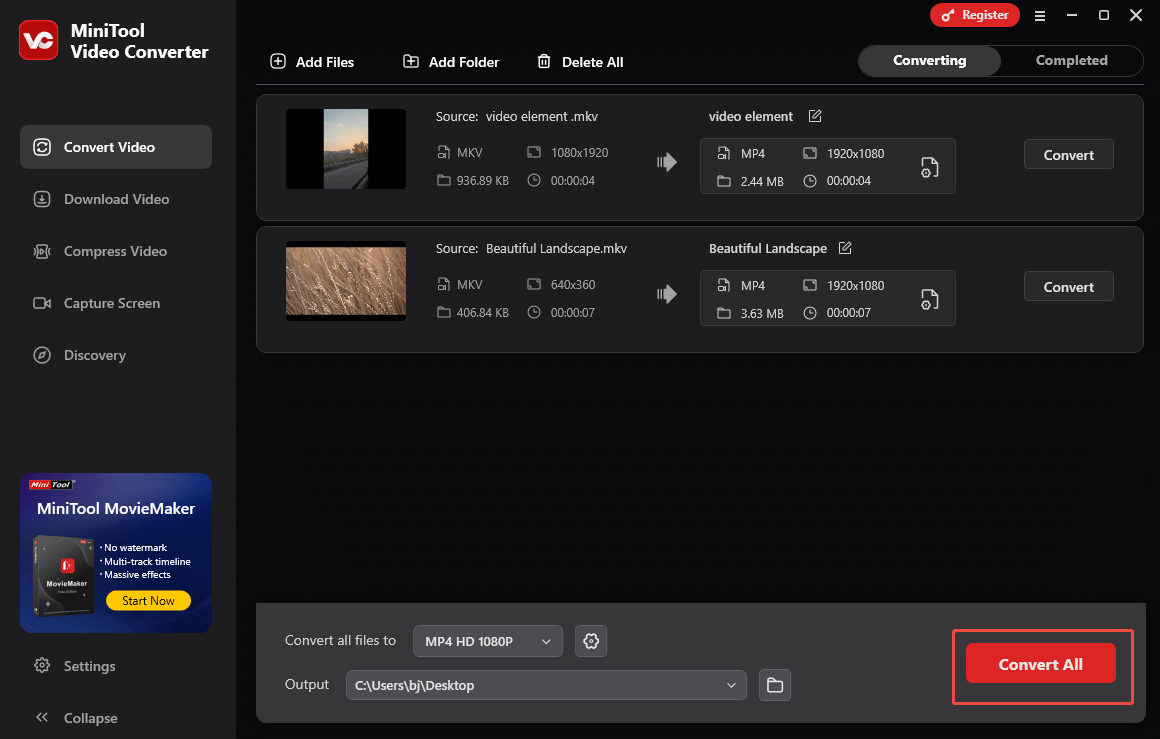
Task: Open the video element thumbnail preview
Action: coord(345,149)
